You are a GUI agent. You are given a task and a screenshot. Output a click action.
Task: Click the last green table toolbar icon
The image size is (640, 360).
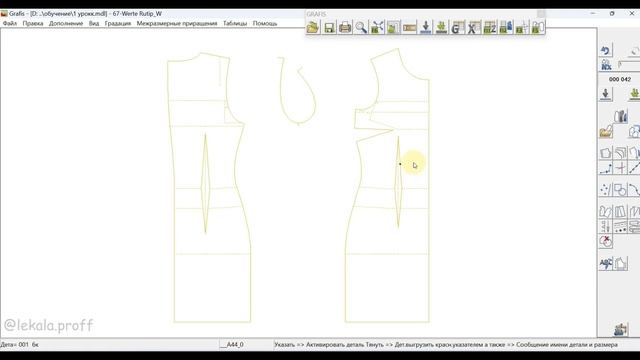tap(538, 27)
